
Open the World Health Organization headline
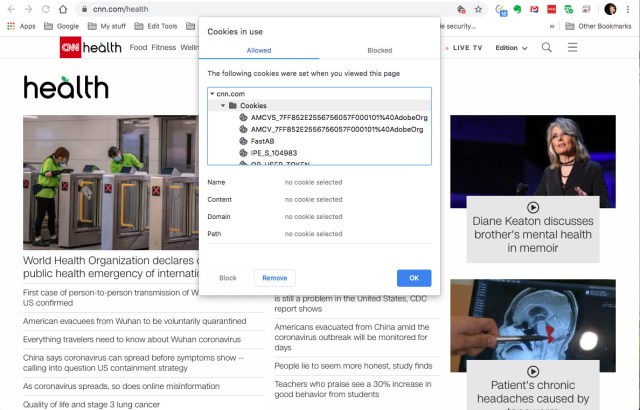(111, 267)
